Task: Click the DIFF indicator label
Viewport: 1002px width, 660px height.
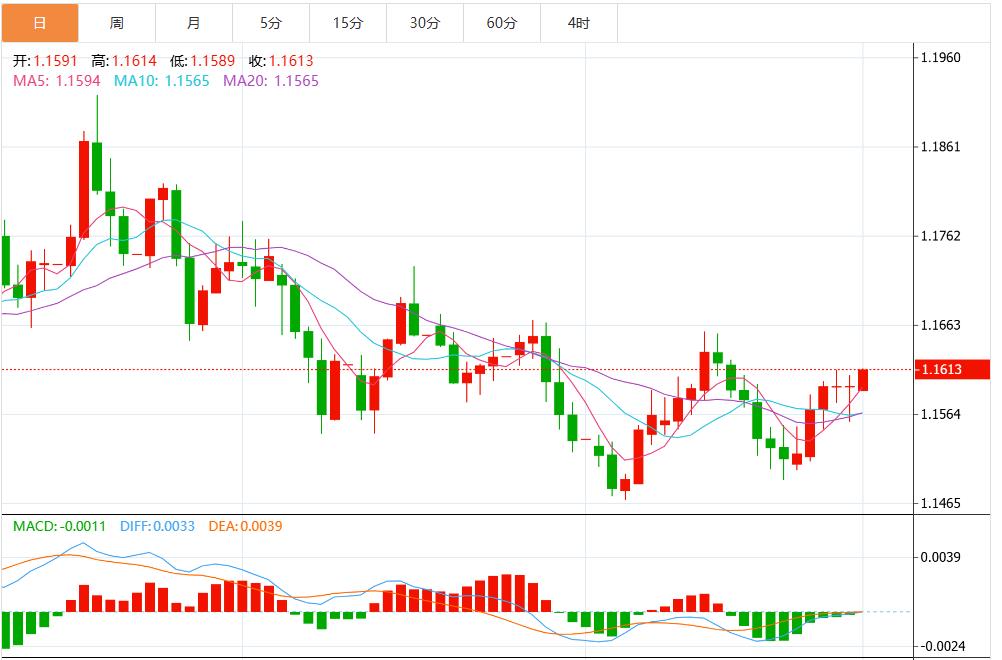Action: [157, 525]
